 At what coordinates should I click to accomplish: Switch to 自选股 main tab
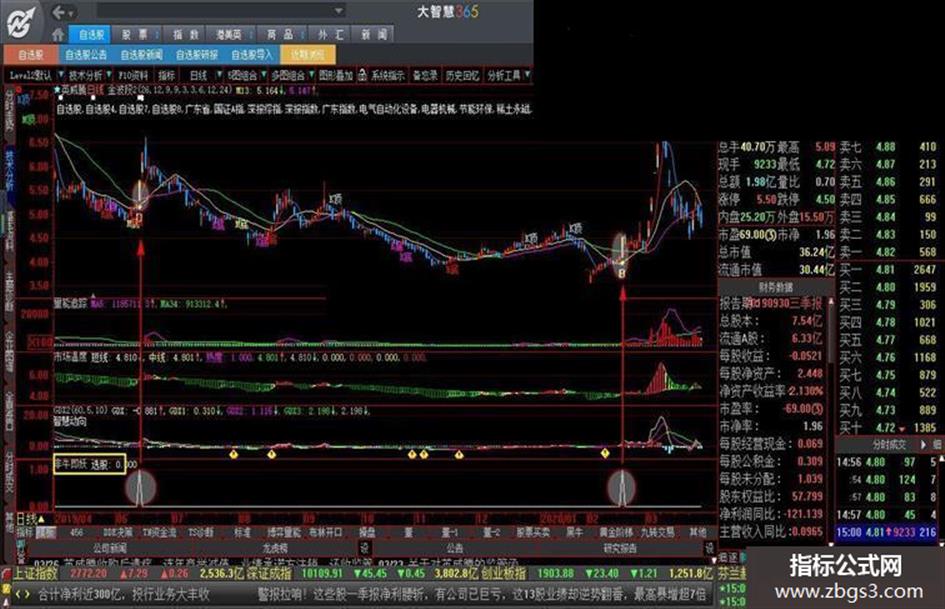click(92, 34)
